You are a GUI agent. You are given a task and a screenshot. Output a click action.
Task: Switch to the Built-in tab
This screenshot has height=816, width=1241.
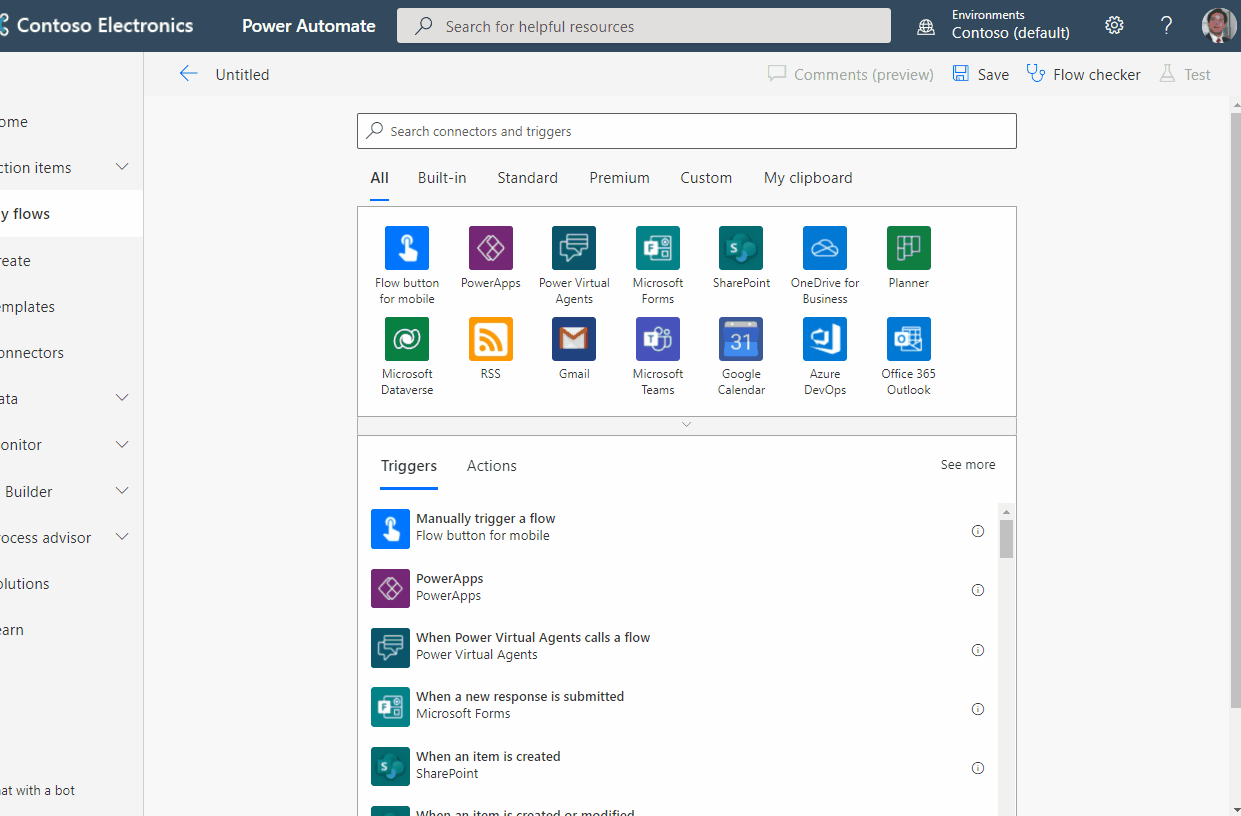pyautogui.click(x=442, y=178)
